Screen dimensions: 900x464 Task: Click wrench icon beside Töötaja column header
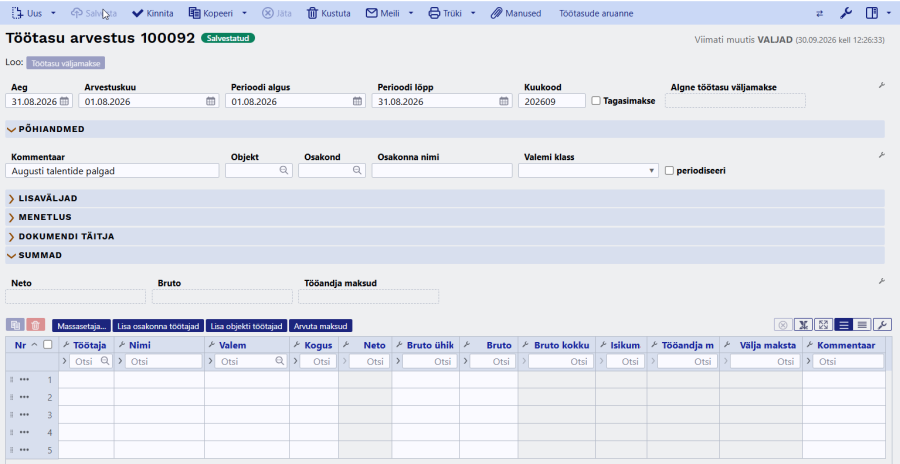(x=66, y=345)
